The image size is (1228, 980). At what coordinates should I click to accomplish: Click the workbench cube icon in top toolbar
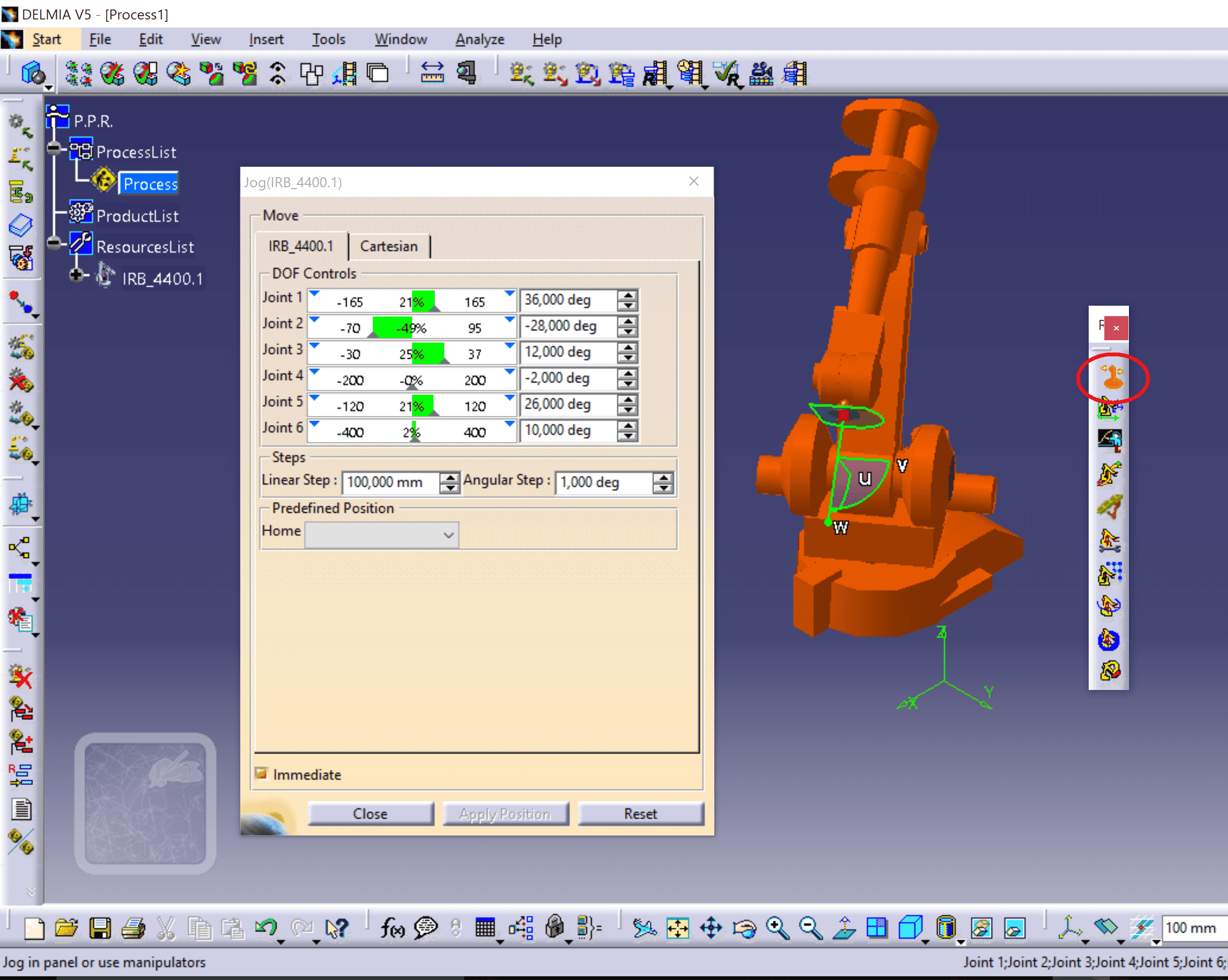[x=33, y=73]
